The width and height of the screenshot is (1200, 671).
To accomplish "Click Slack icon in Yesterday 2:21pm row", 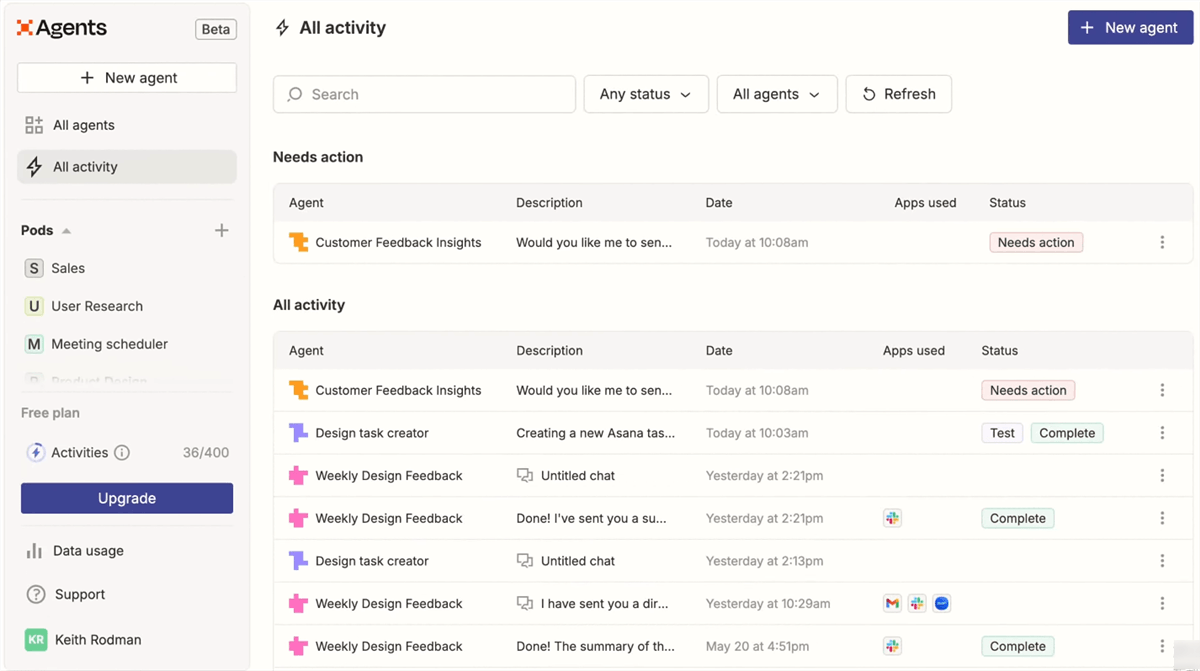I will point(893,518).
